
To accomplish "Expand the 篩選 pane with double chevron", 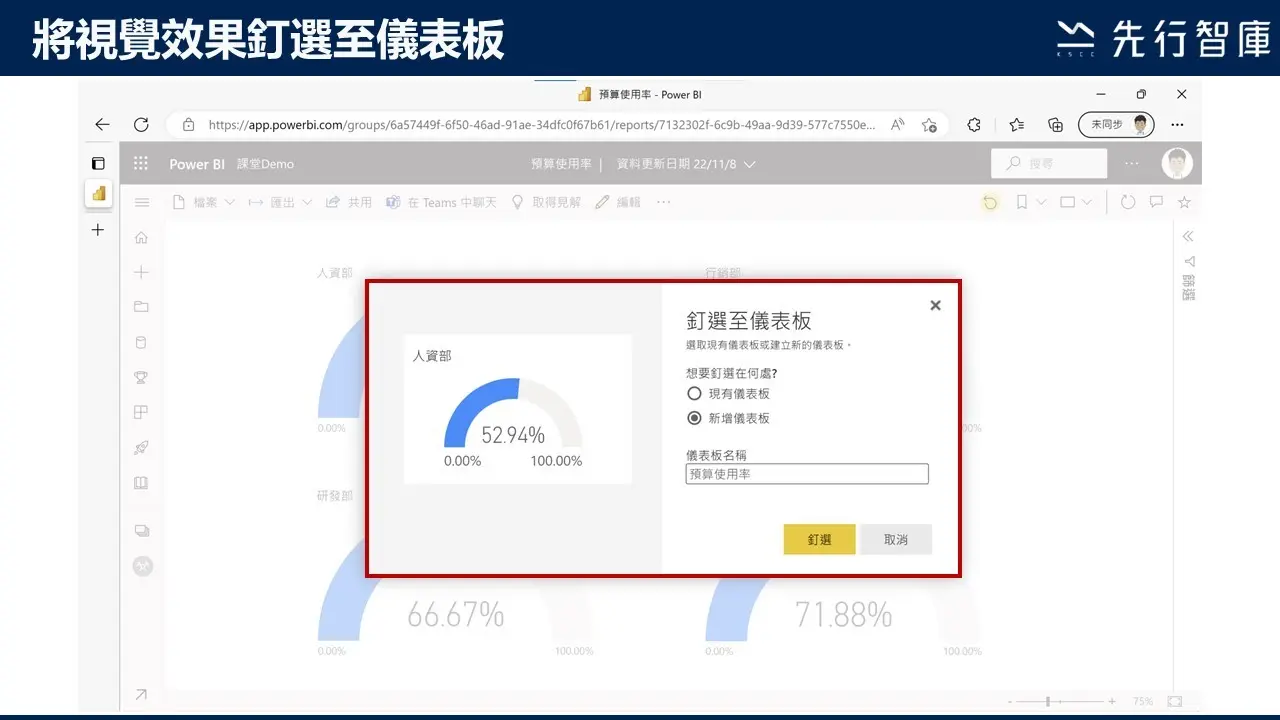I will click(1188, 237).
